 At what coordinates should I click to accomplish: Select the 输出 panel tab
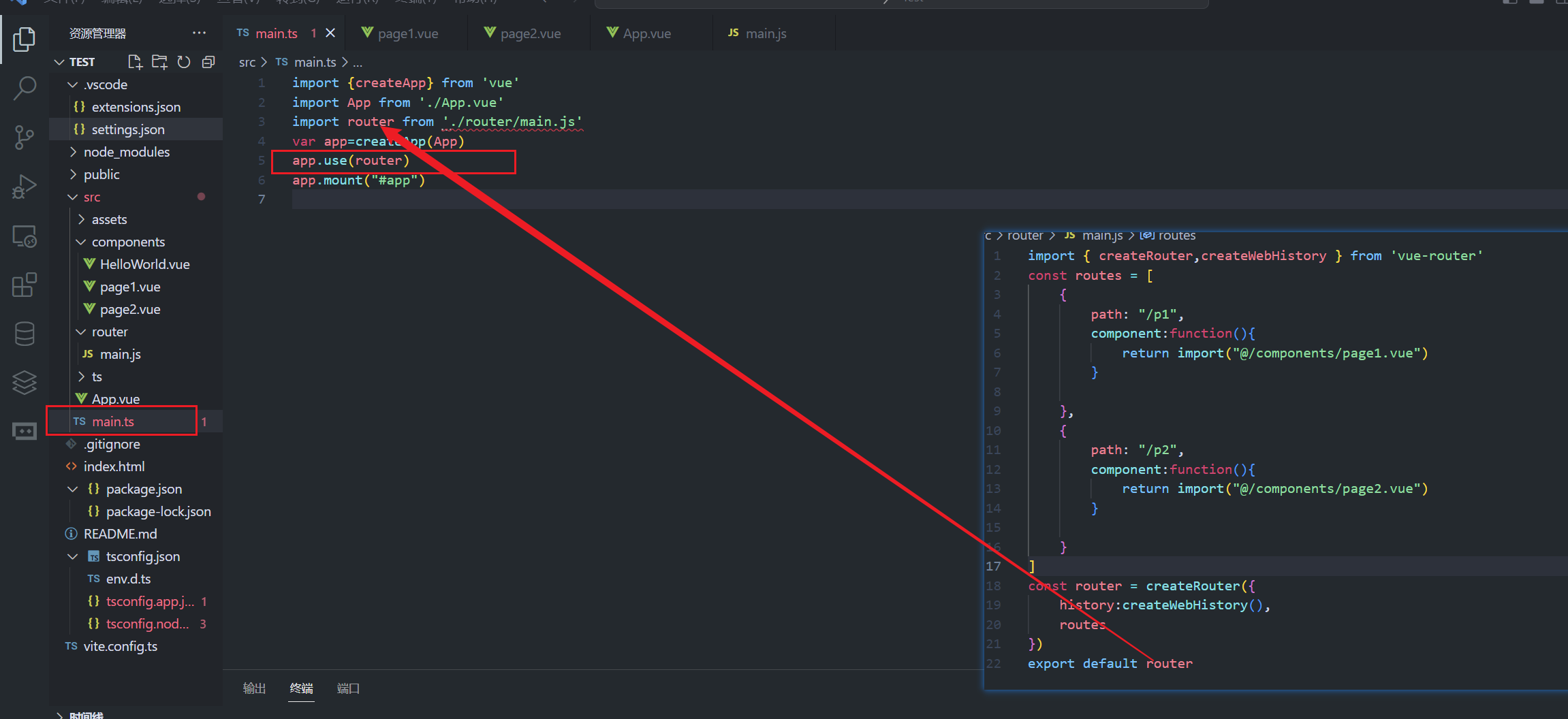click(254, 688)
